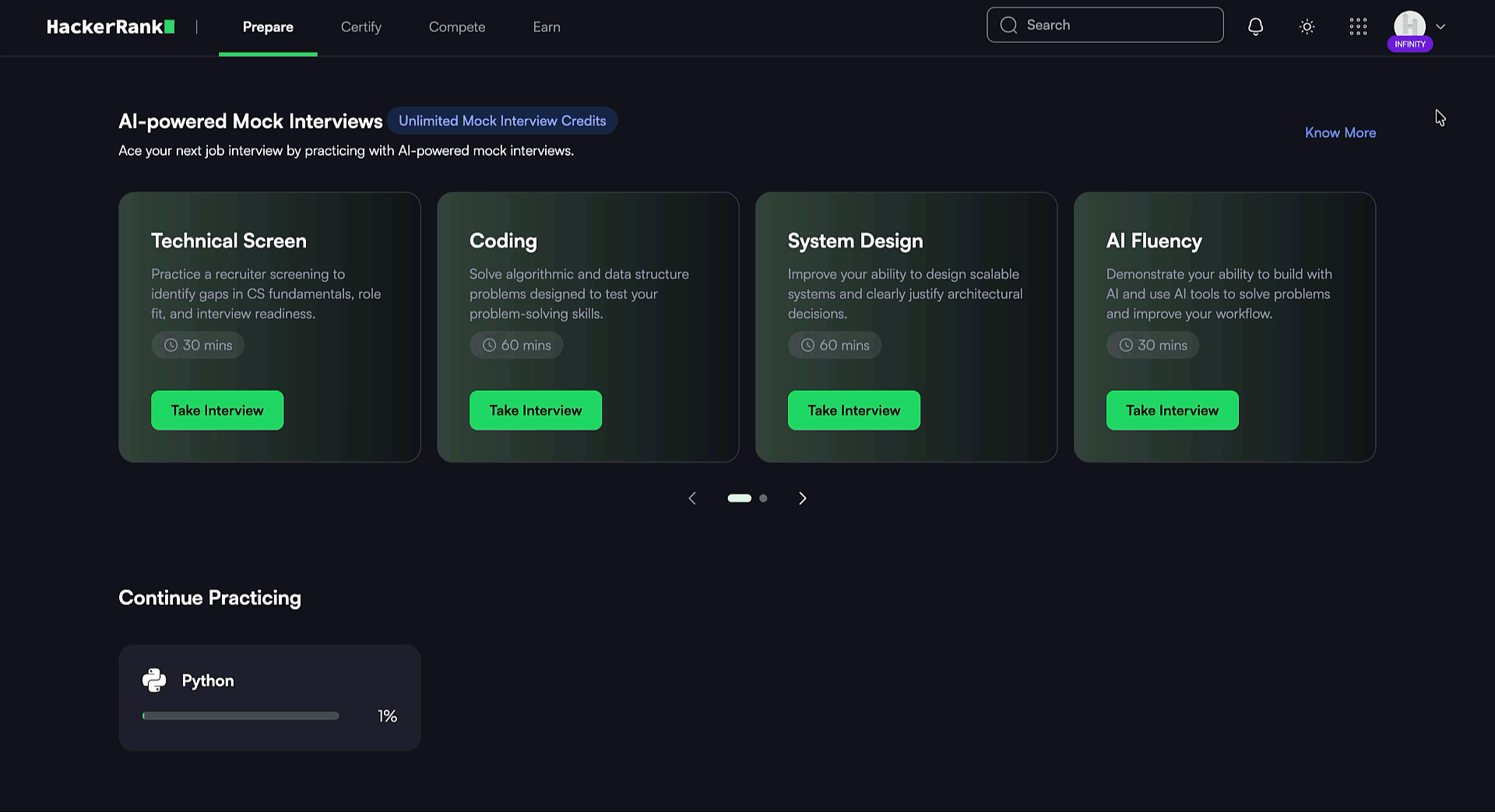Click the System Design card title

tap(855, 241)
